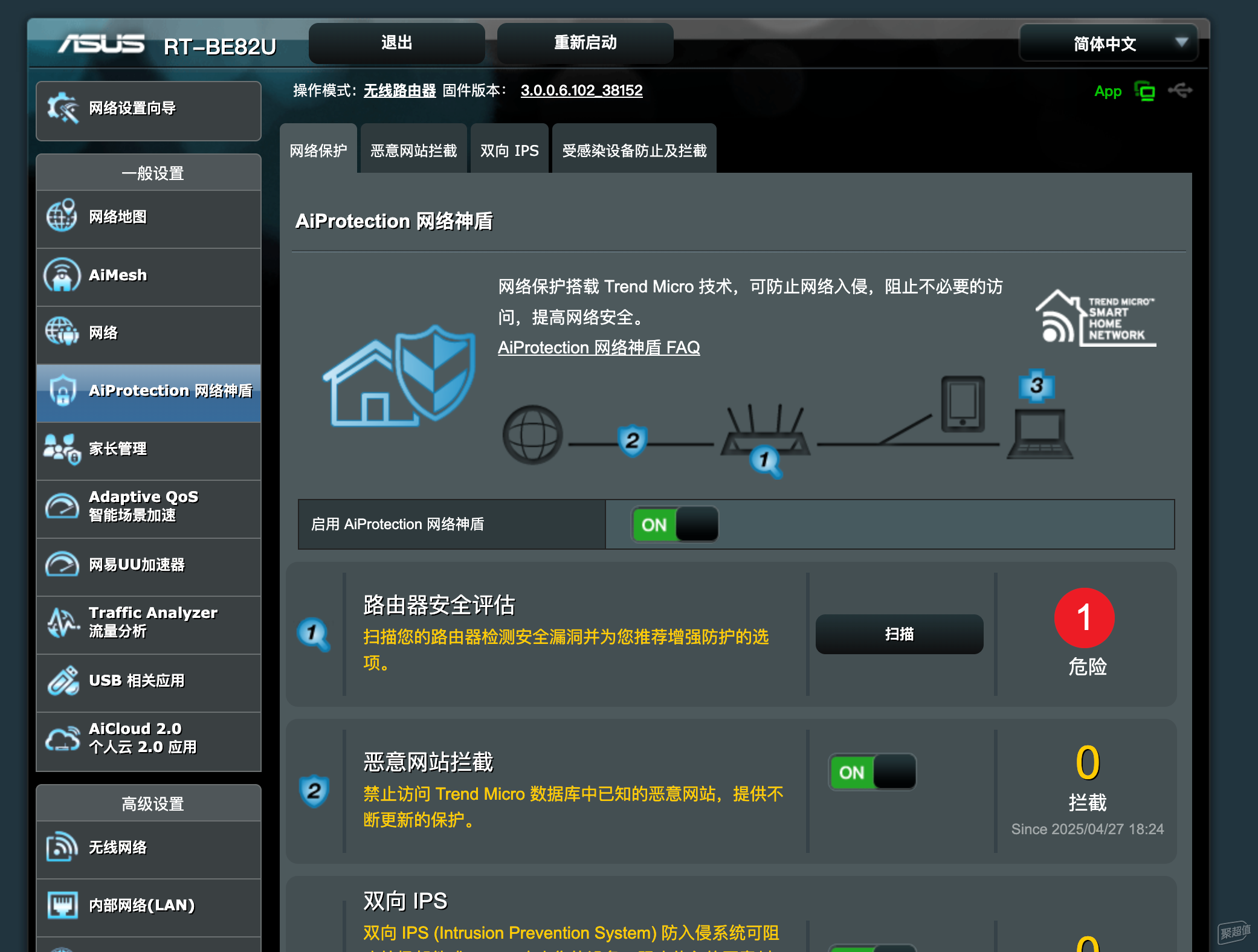Image resolution: width=1258 pixels, height=952 pixels.
Task: Click the shield icon beside 恶意网站拦截
Action: (314, 791)
